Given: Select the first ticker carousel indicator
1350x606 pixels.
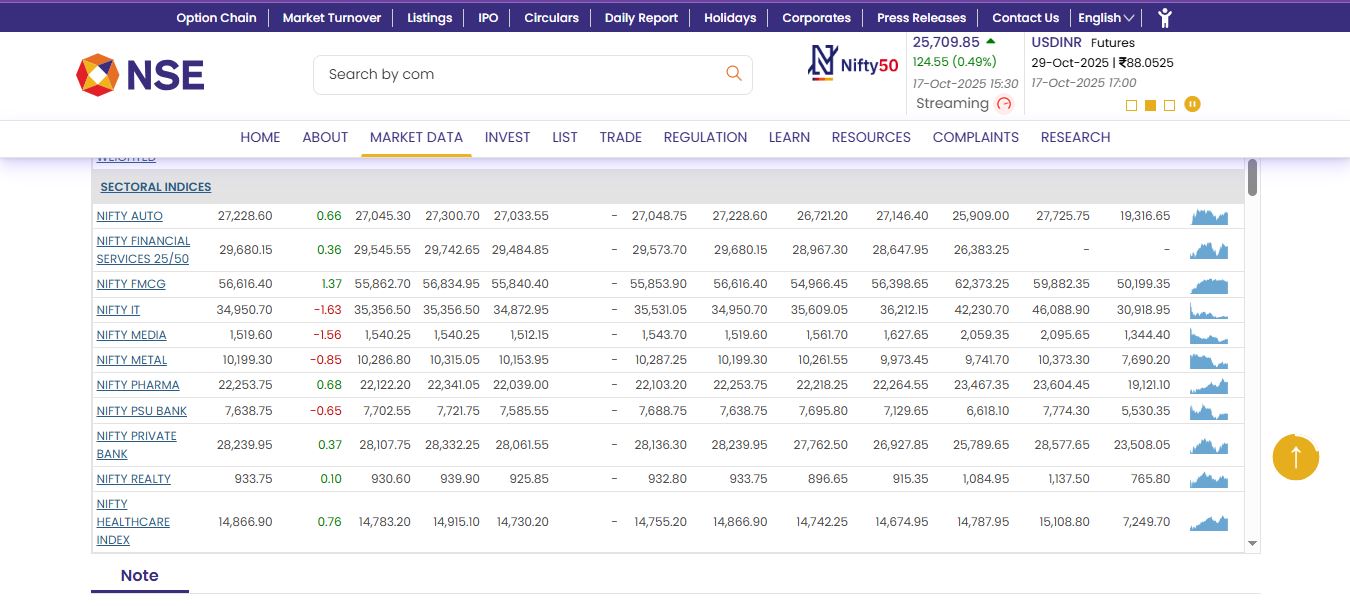Looking at the screenshot, I should [x=1131, y=105].
